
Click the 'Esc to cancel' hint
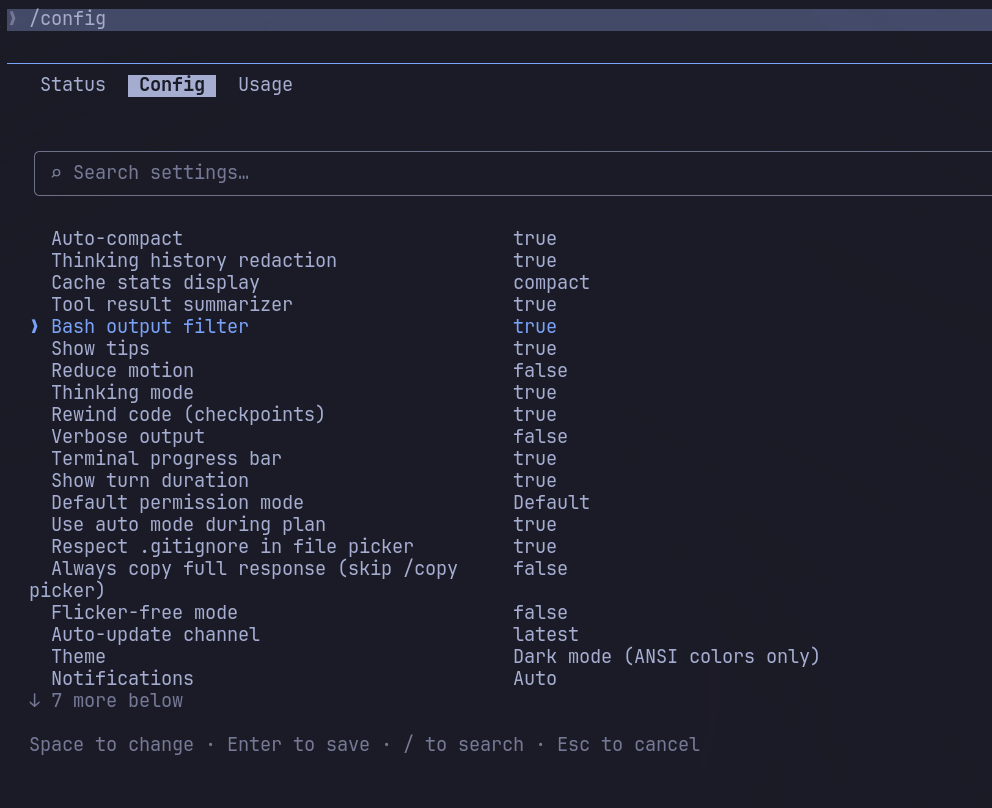coord(628,745)
